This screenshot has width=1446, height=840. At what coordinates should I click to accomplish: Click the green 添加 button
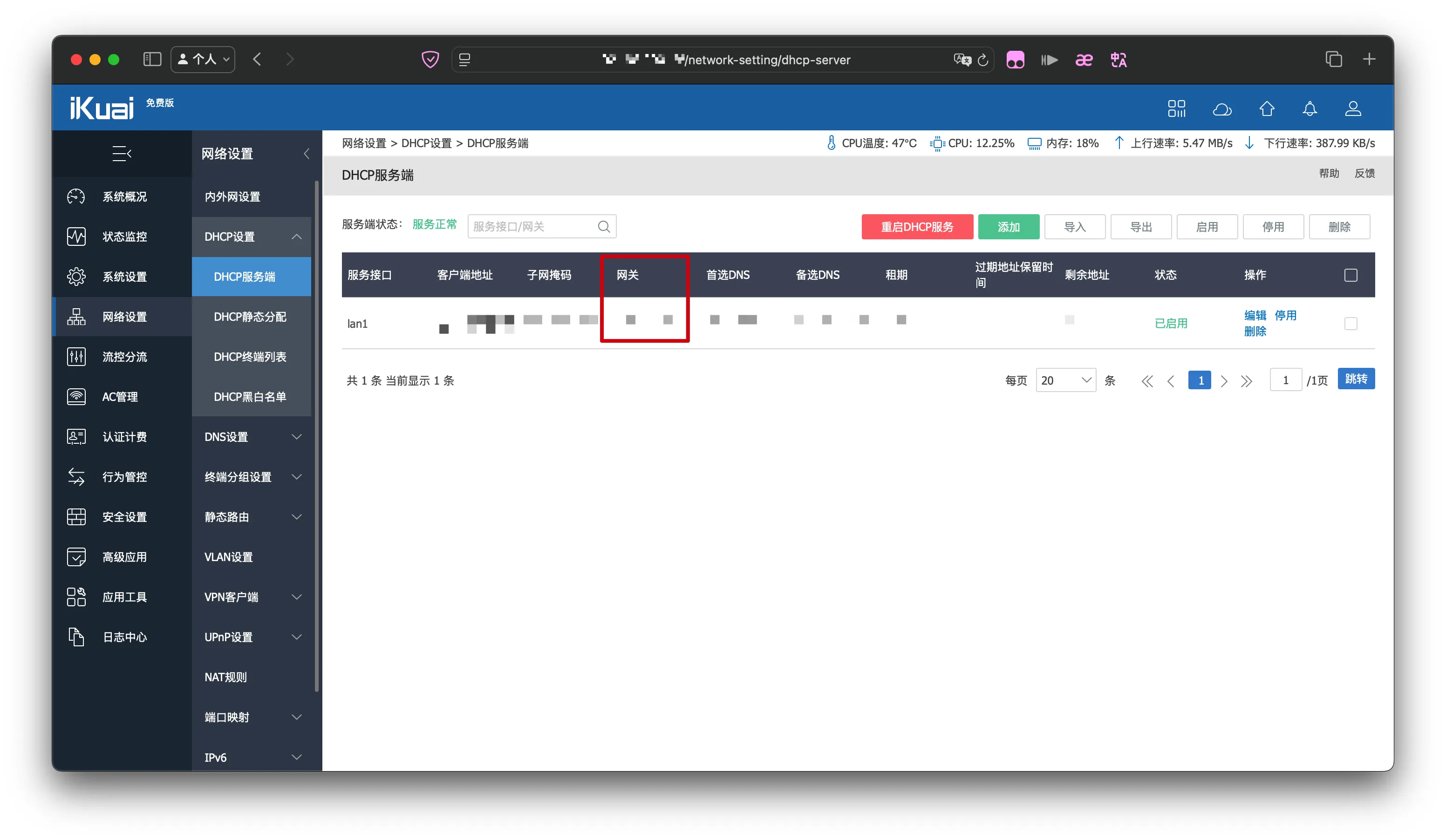pos(1009,227)
